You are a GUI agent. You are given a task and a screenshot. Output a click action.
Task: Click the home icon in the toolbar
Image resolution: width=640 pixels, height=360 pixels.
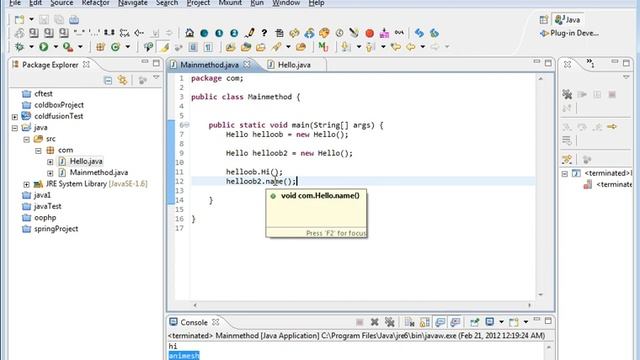click(189, 33)
